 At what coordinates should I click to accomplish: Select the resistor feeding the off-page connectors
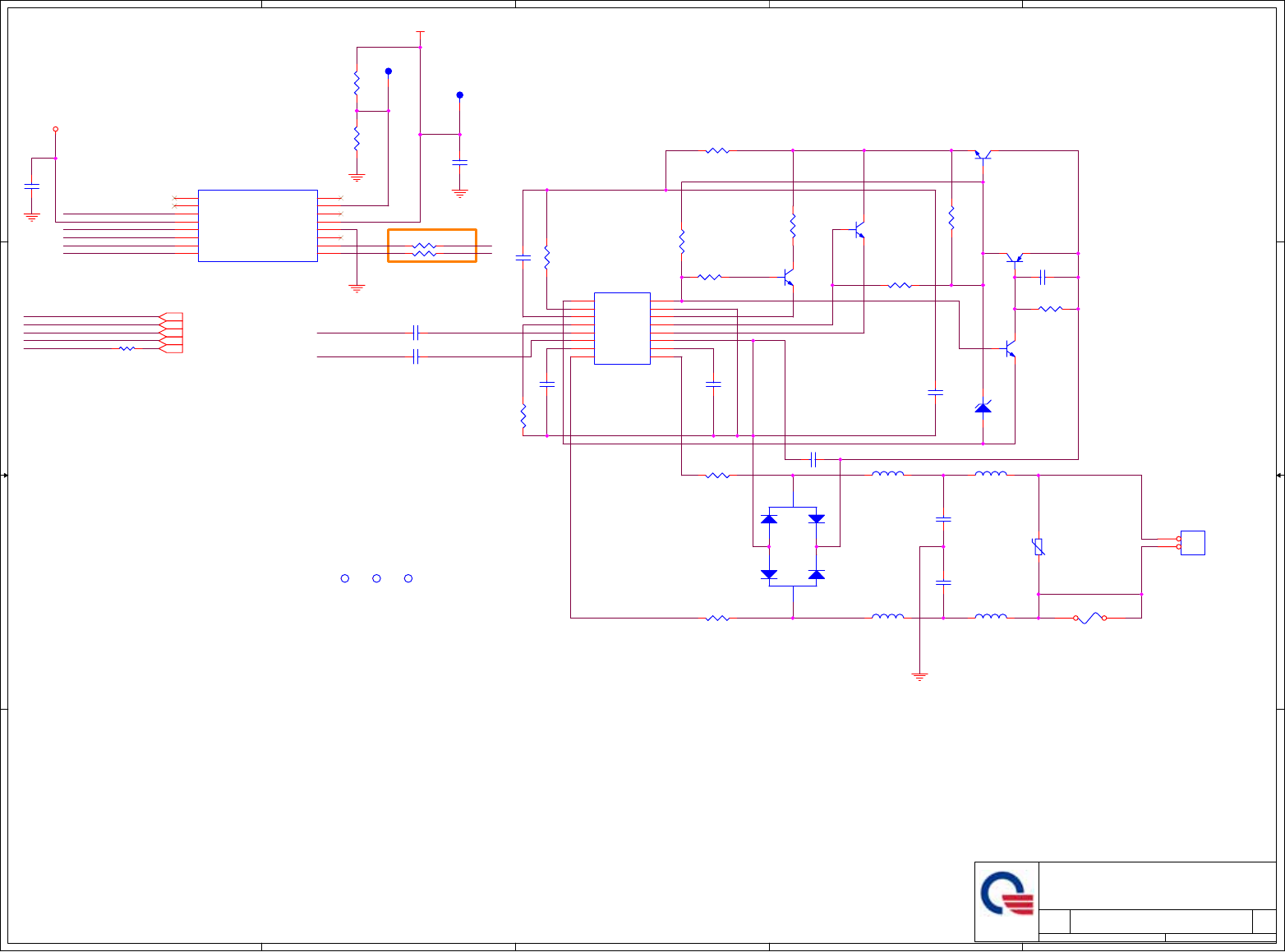click(x=127, y=348)
